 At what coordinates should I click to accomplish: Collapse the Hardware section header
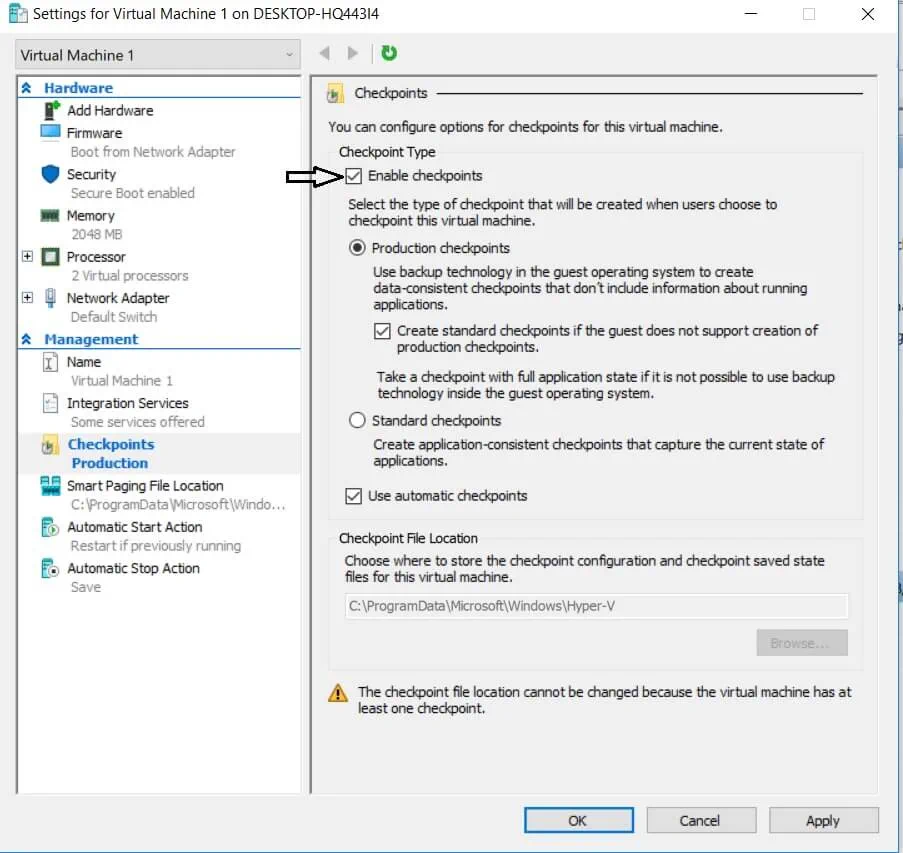point(27,88)
